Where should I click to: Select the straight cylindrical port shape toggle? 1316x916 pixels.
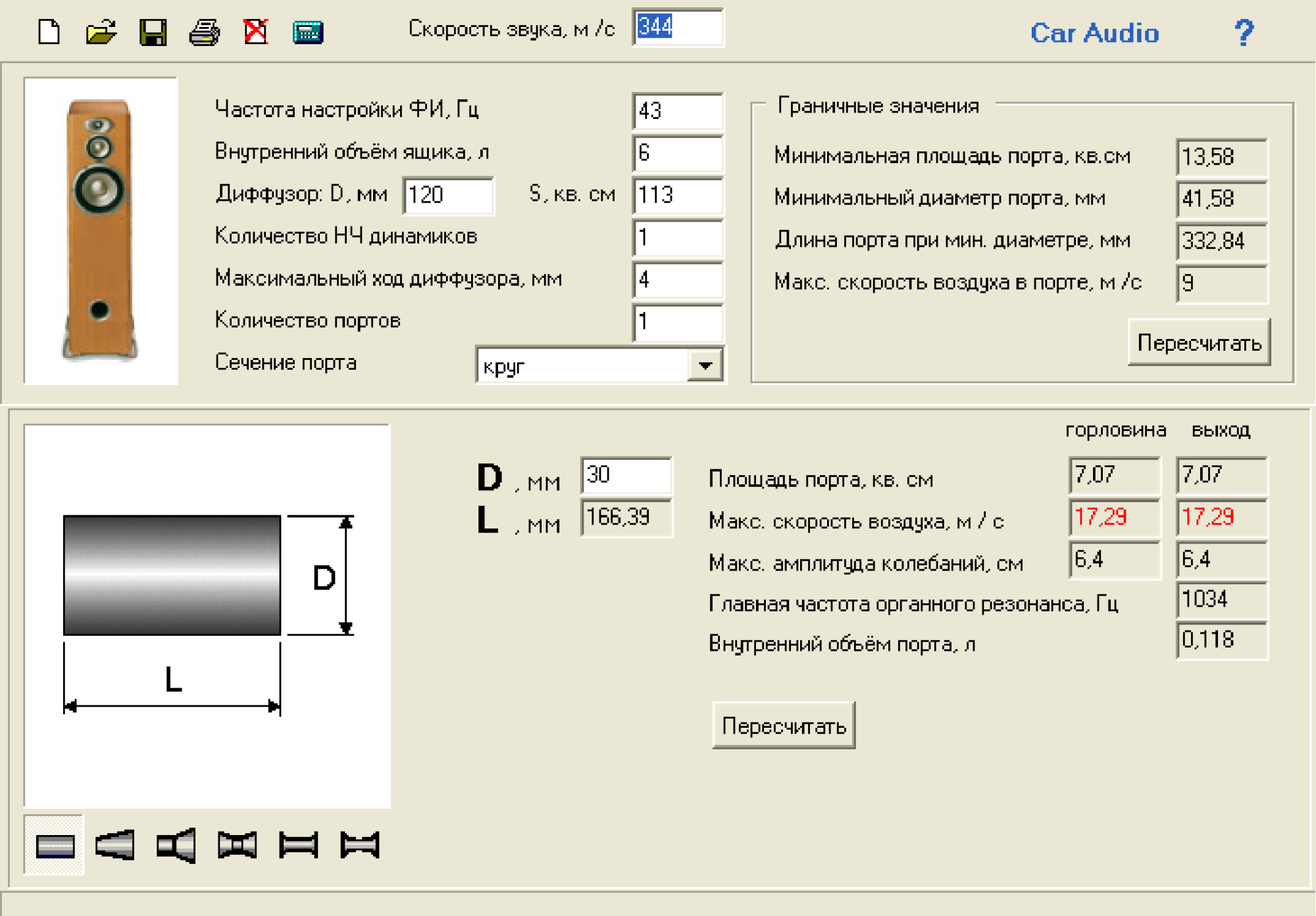[x=55, y=845]
